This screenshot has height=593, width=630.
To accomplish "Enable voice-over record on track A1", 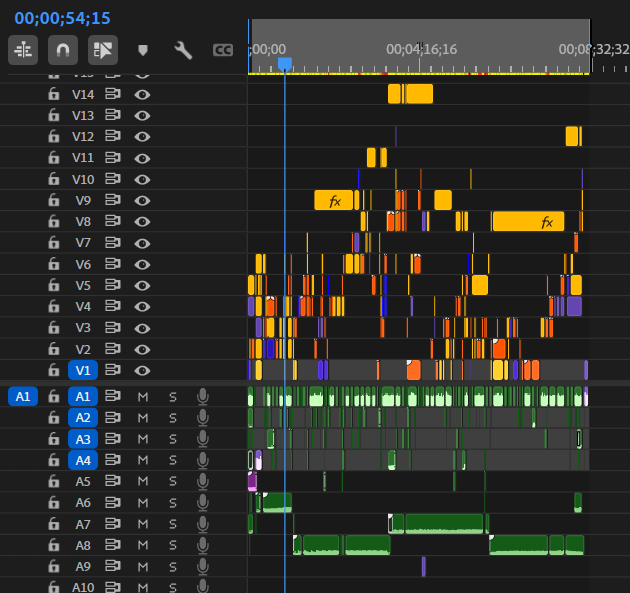I will [203, 397].
